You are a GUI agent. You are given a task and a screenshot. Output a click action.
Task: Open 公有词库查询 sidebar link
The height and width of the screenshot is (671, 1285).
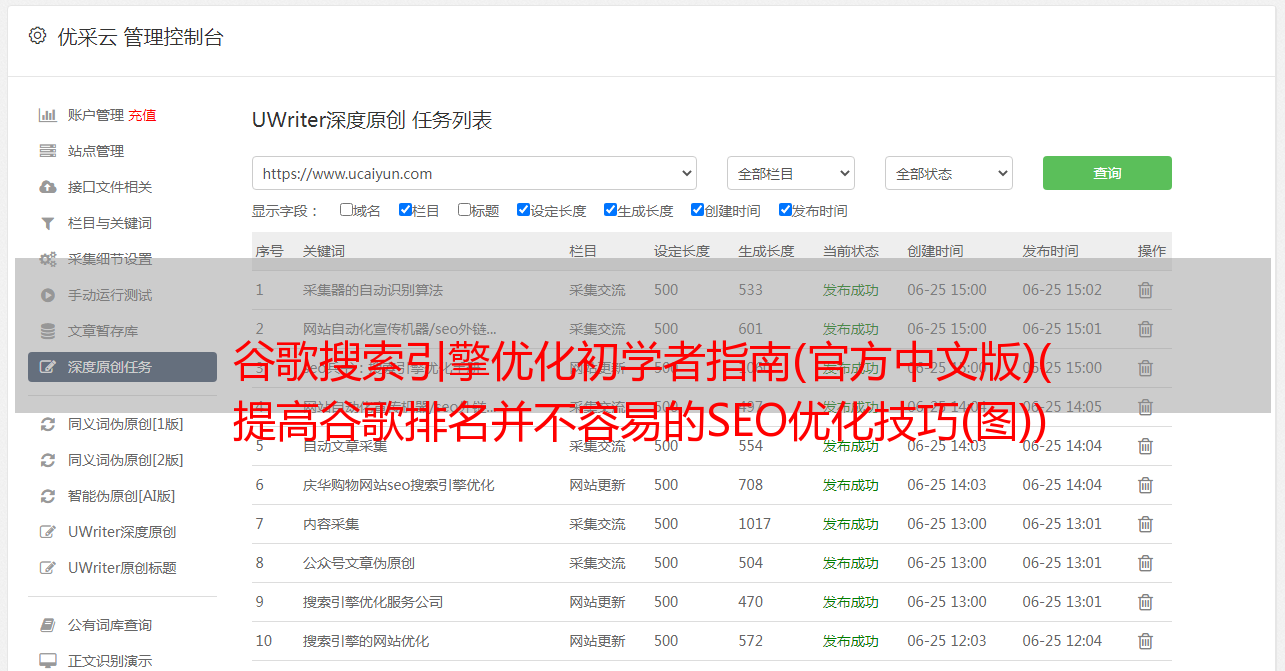110,625
